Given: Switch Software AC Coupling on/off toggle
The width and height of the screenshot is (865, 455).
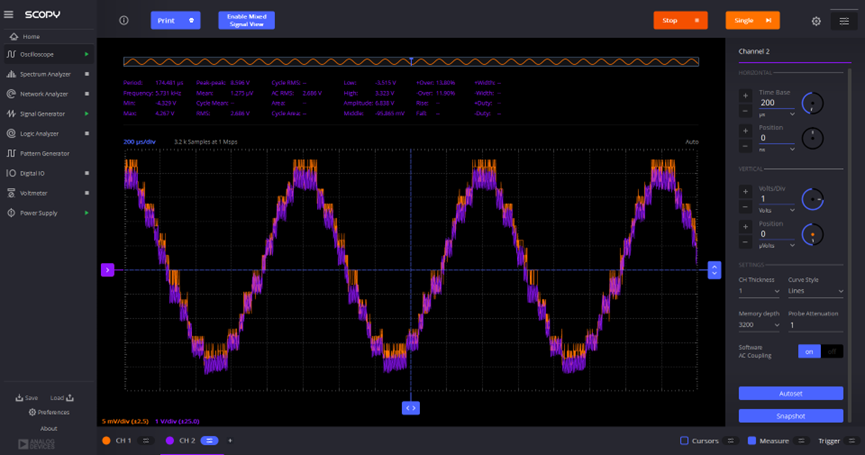Looking at the screenshot, I should point(820,351).
